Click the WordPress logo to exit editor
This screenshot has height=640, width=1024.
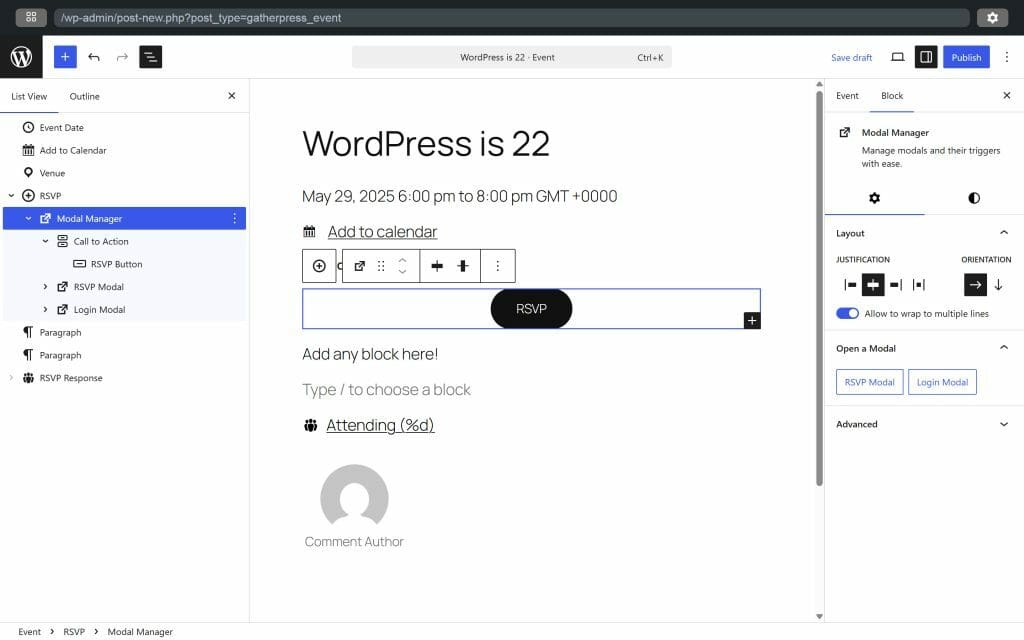(x=21, y=57)
